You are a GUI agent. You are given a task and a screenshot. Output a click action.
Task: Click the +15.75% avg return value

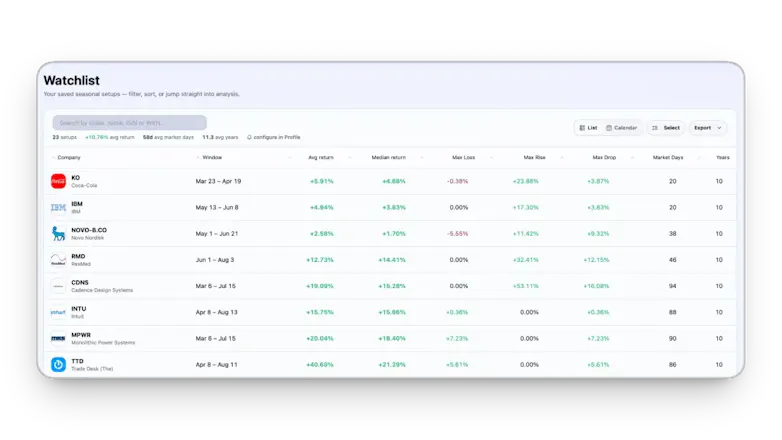pos(320,312)
